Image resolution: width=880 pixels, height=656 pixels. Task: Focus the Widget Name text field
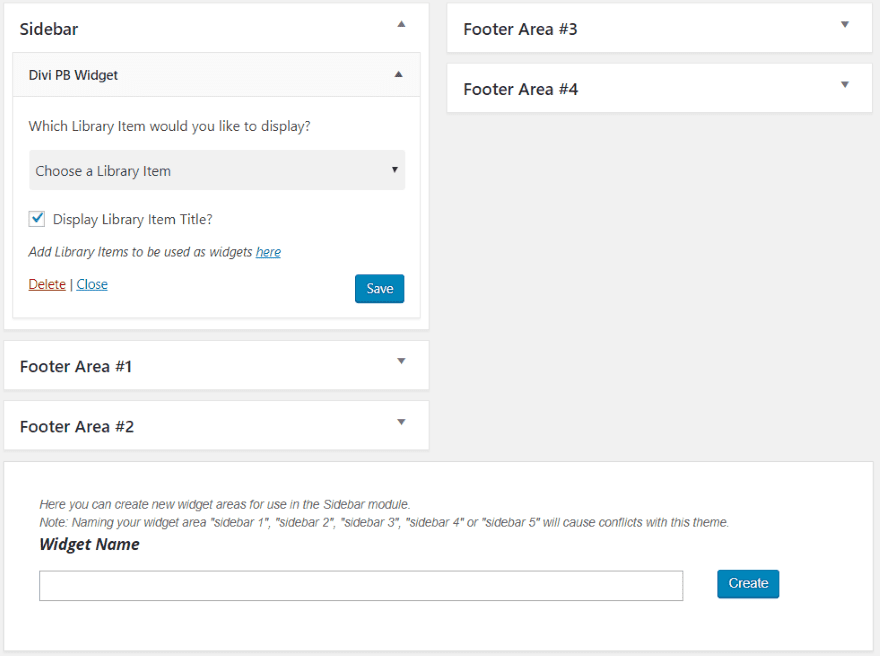tap(360, 586)
